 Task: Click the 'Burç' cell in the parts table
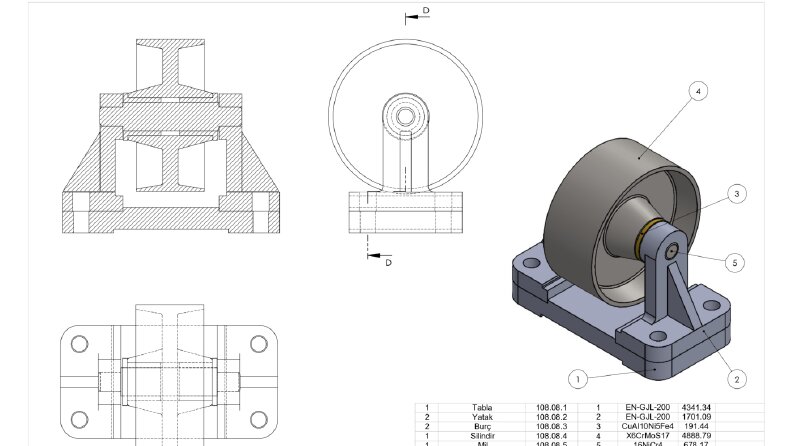(482, 426)
